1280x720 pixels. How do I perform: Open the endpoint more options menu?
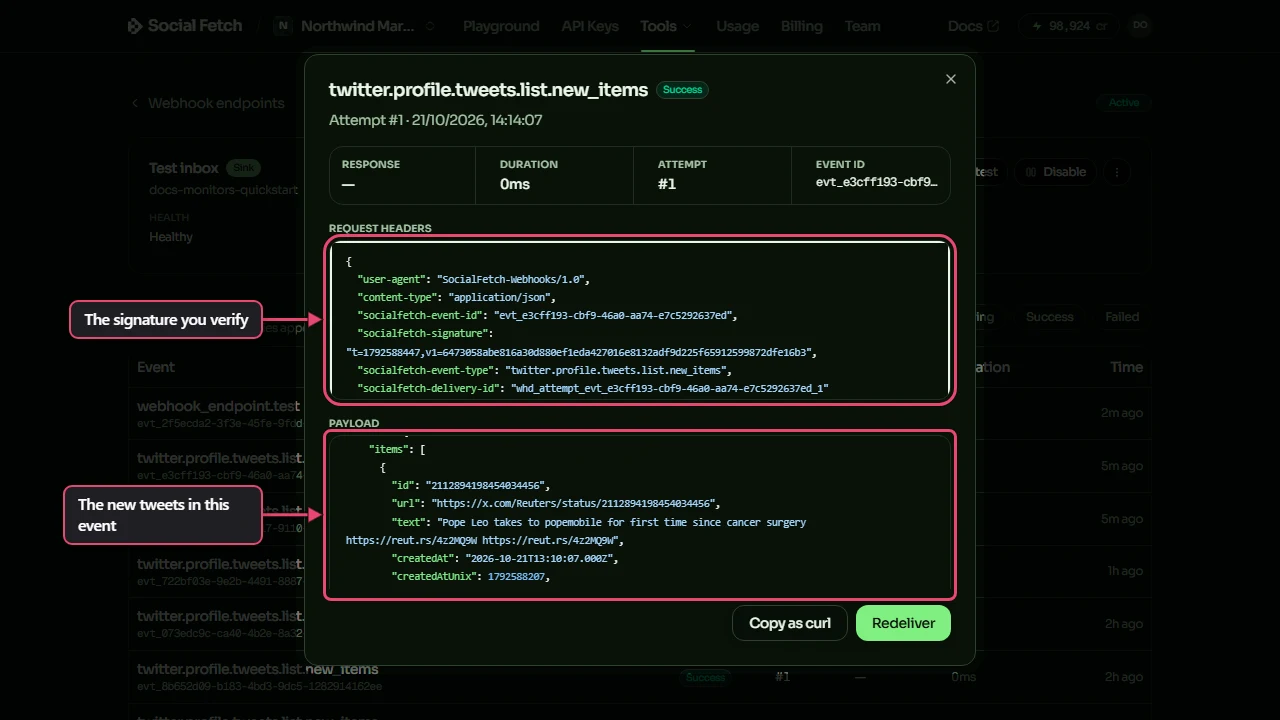click(x=1117, y=172)
